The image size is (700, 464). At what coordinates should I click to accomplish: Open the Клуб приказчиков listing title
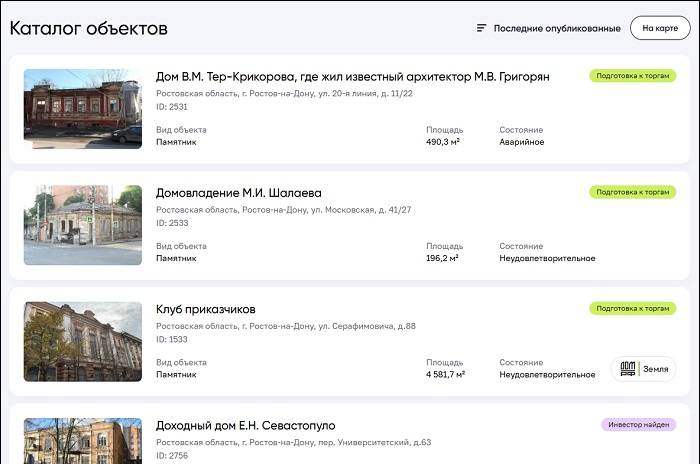point(205,309)
